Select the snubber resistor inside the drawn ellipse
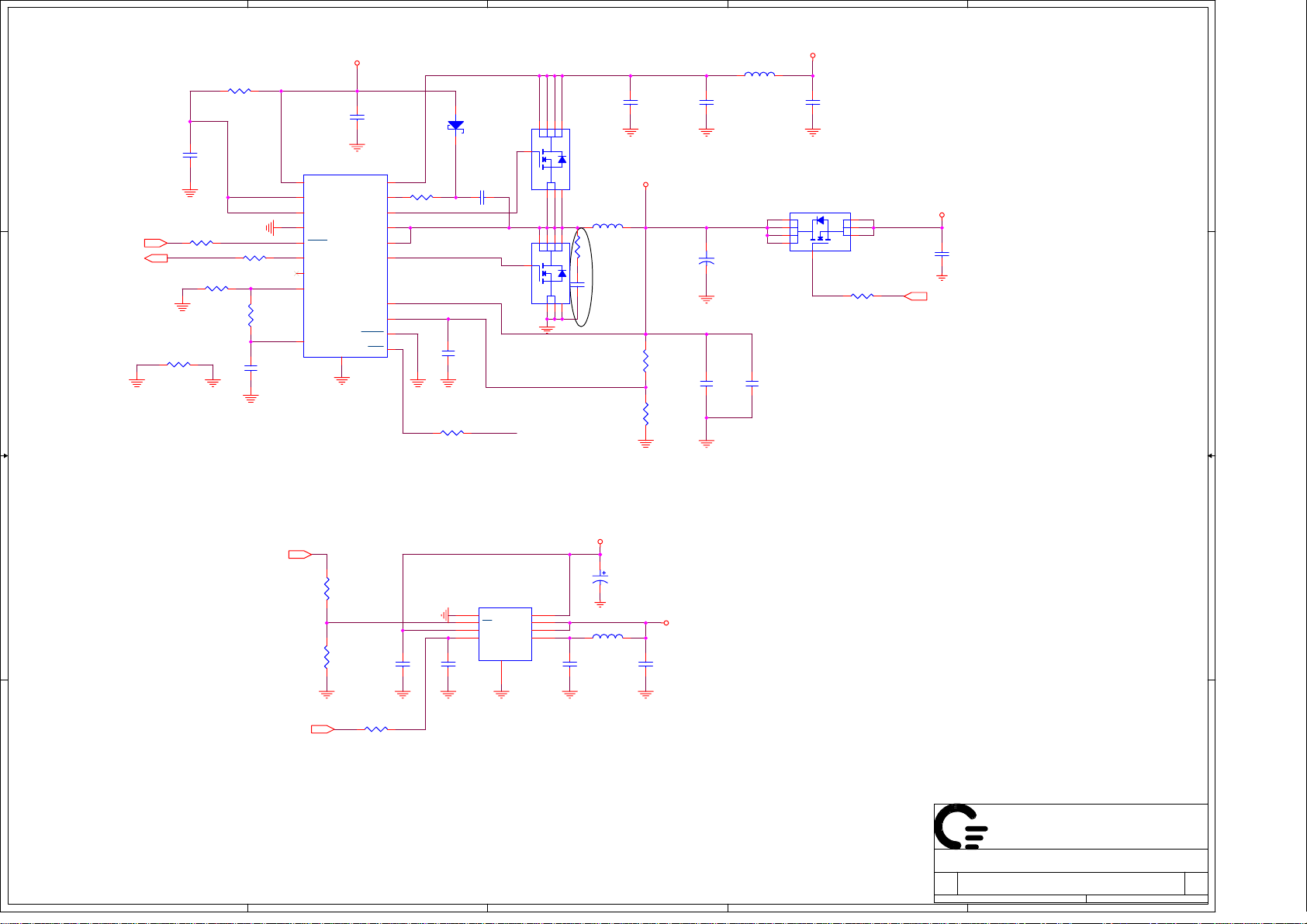Viewport: 1307px width, 924px height. 577,247
